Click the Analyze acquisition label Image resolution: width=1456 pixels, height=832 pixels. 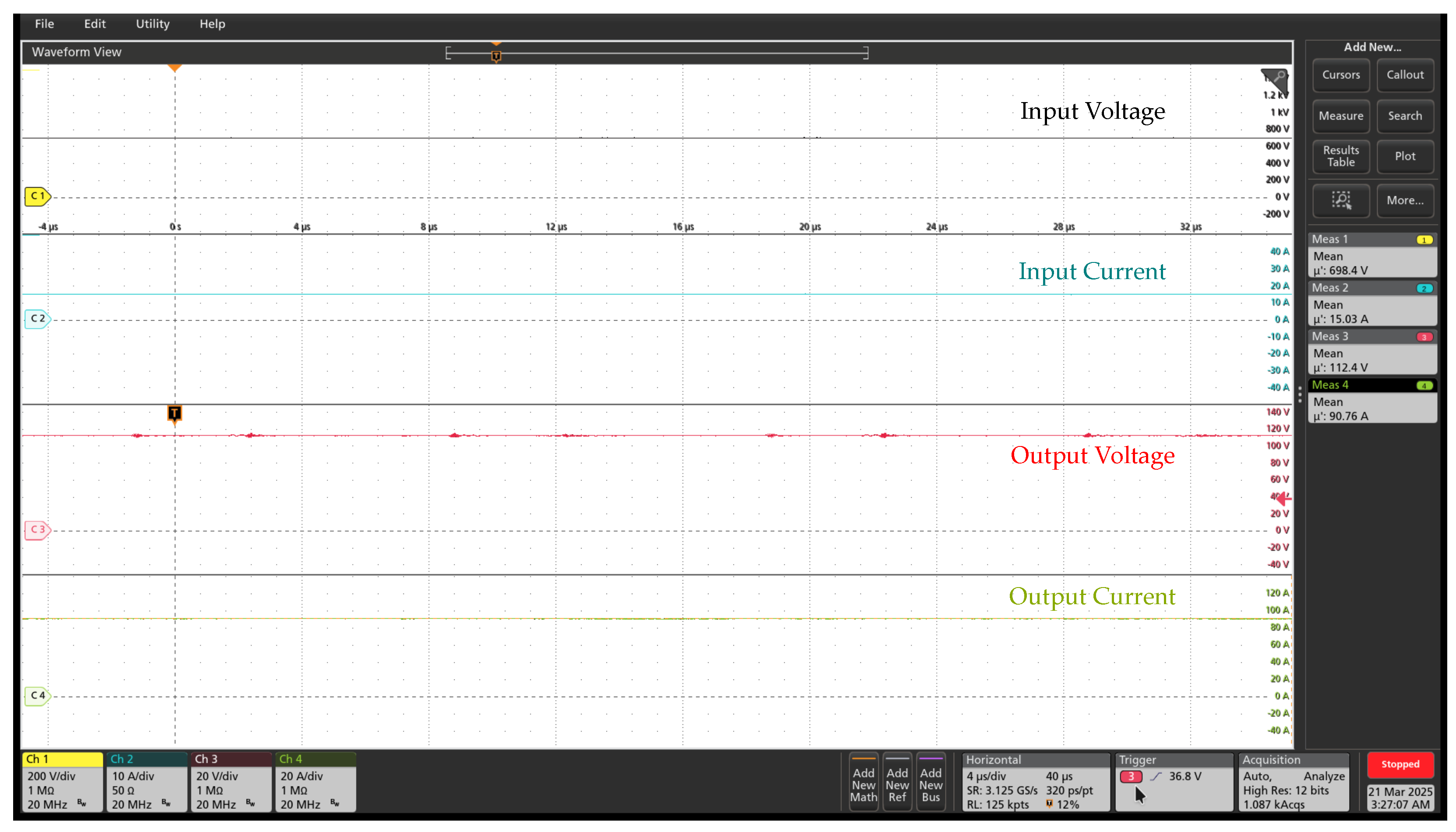pyautogui.click(x=1323, y=776)
